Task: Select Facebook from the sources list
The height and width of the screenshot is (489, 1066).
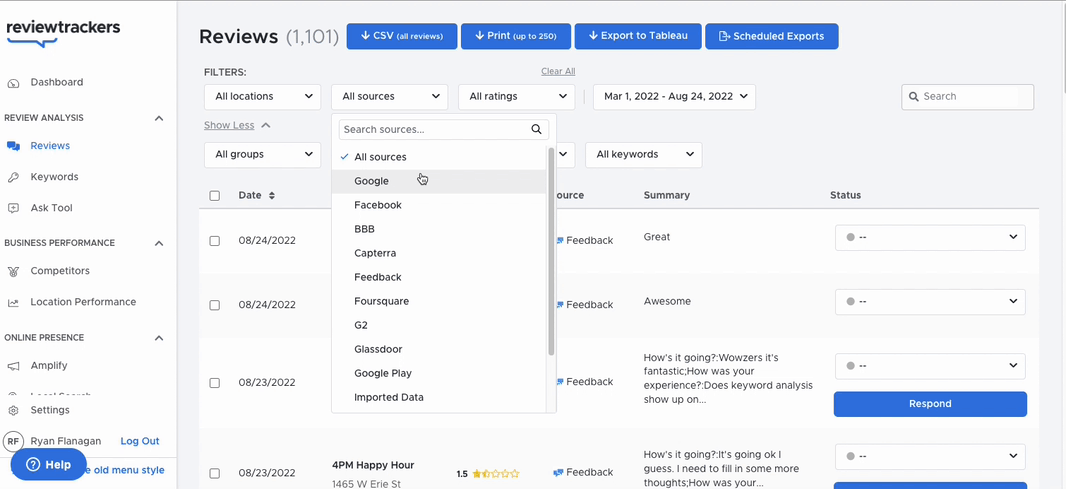Action: click(439, 205)
